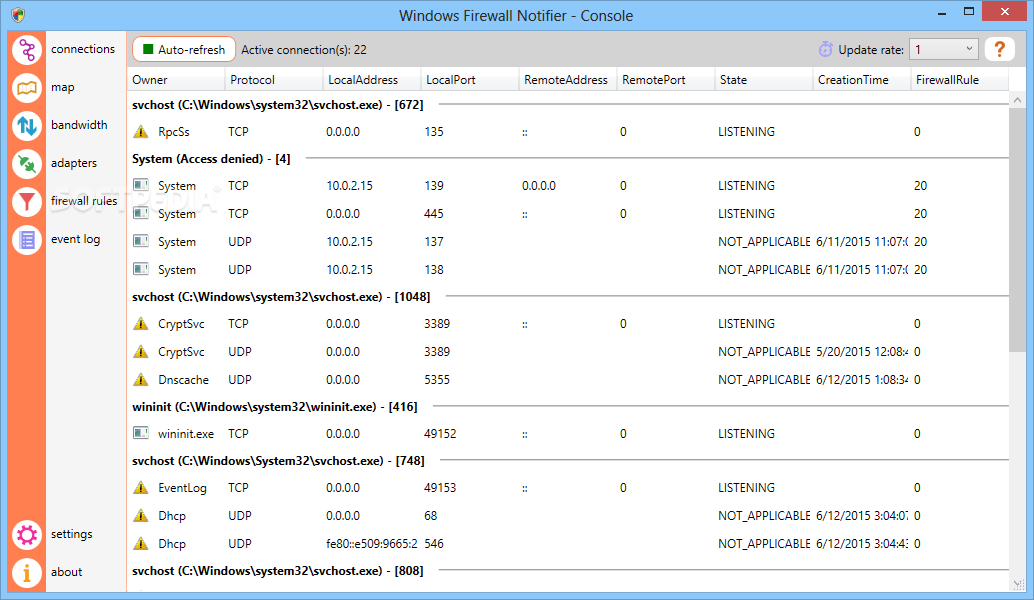Sort by Owner column header
Image resolution: width=1034 pixels, height=600 pixels.
pyautogui.click(x=176, y=80)
